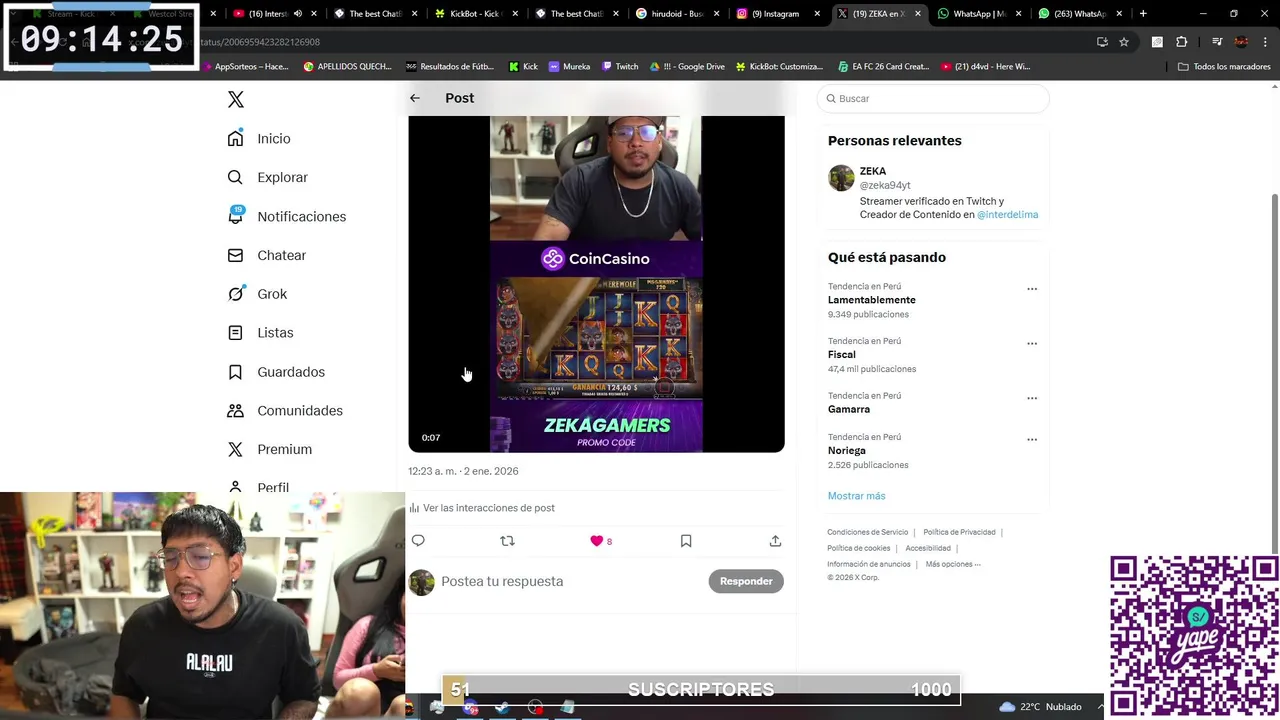Open Información de anuncios link
The height and width of the screenshot is (720, 1280).
coord(869,564)
